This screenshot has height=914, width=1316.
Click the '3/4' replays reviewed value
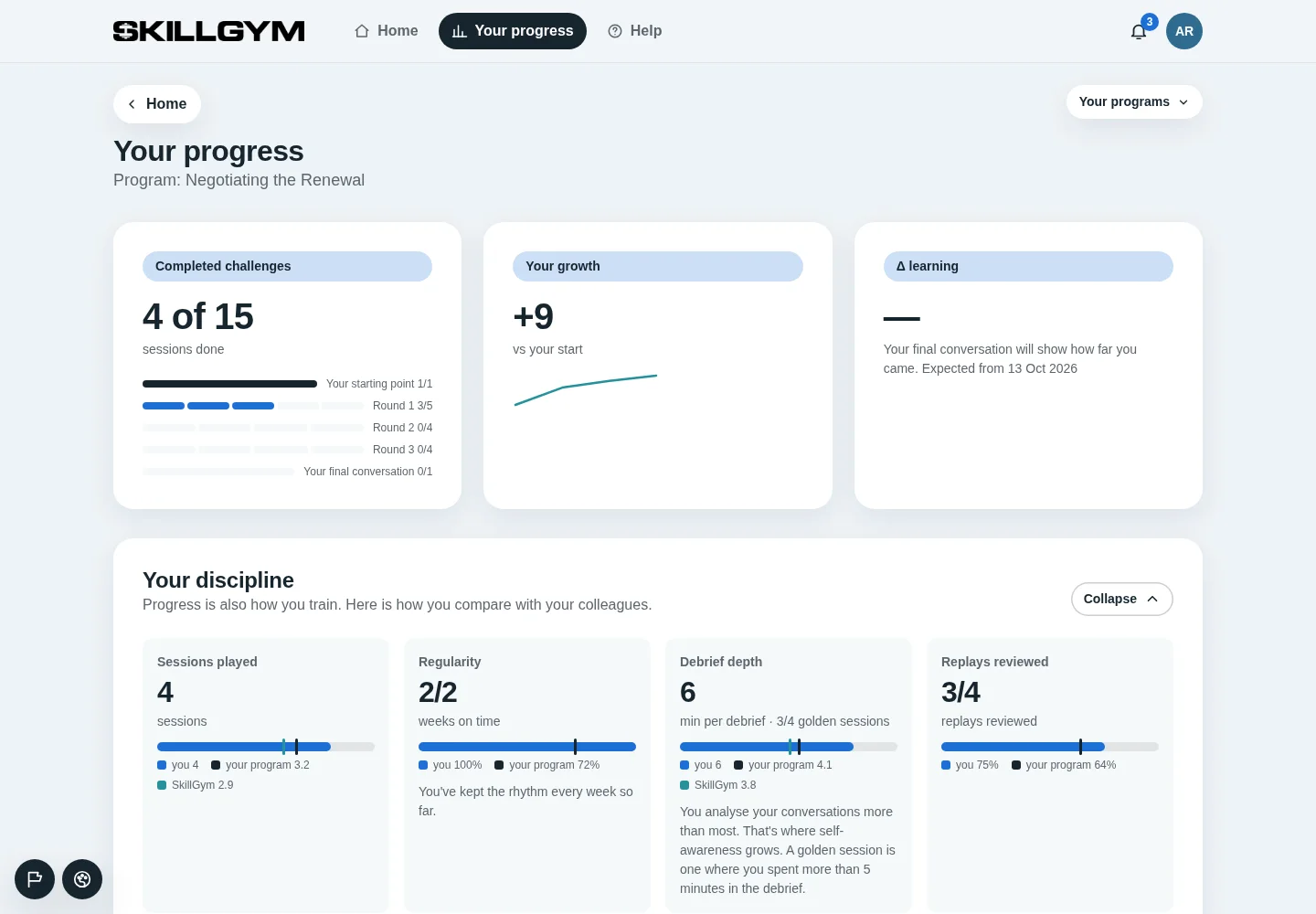960,692
